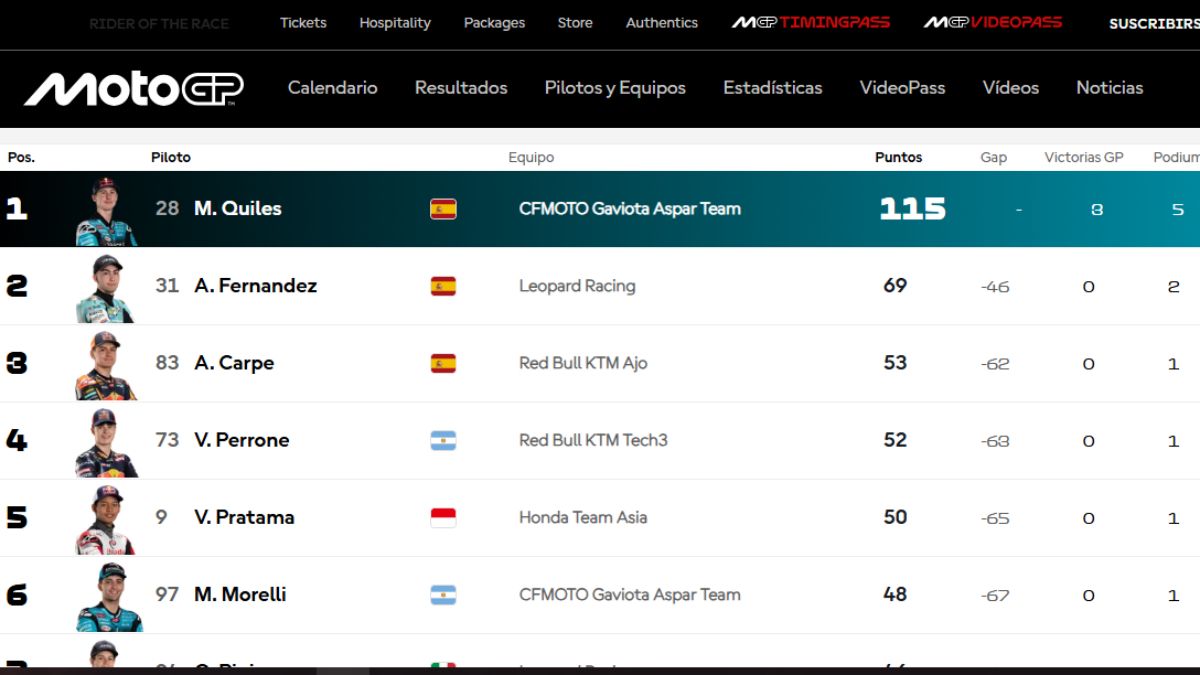The height and width of the screenshot is (675, 1200).
Task: Open the Noticias section
Action: (x=1110, y=88)
